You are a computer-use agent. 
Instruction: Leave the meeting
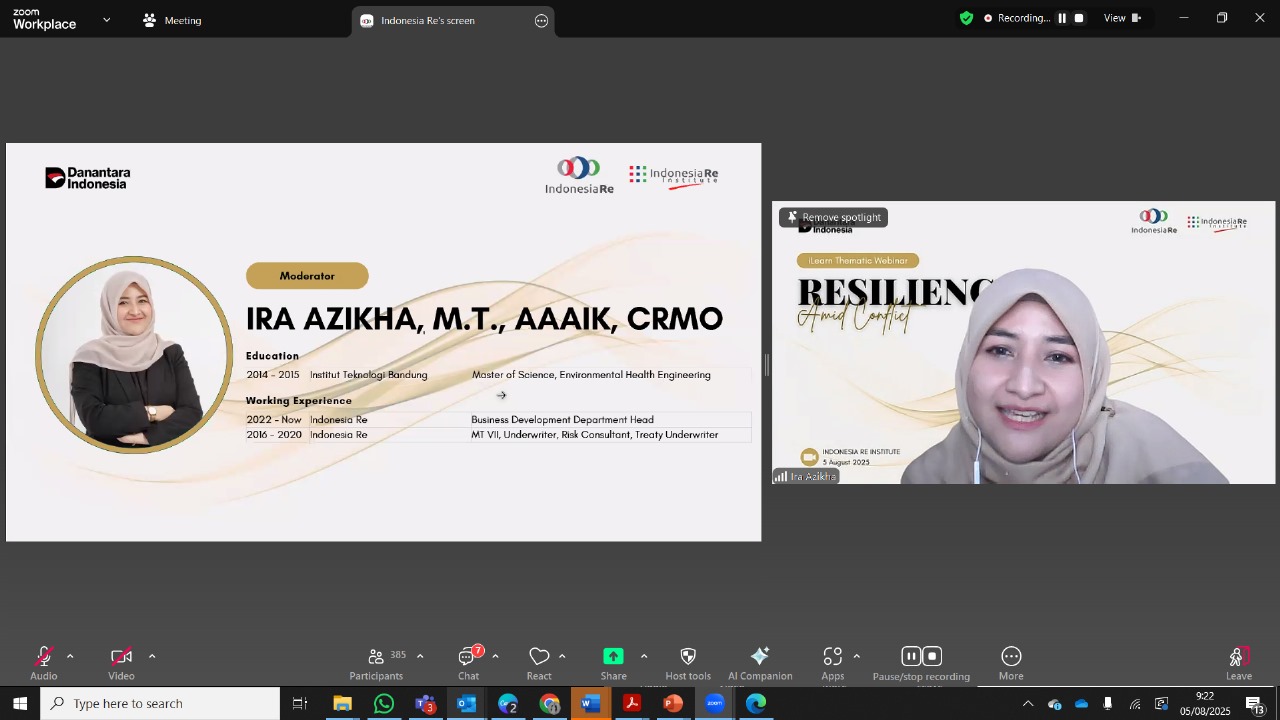point(1239,664)
